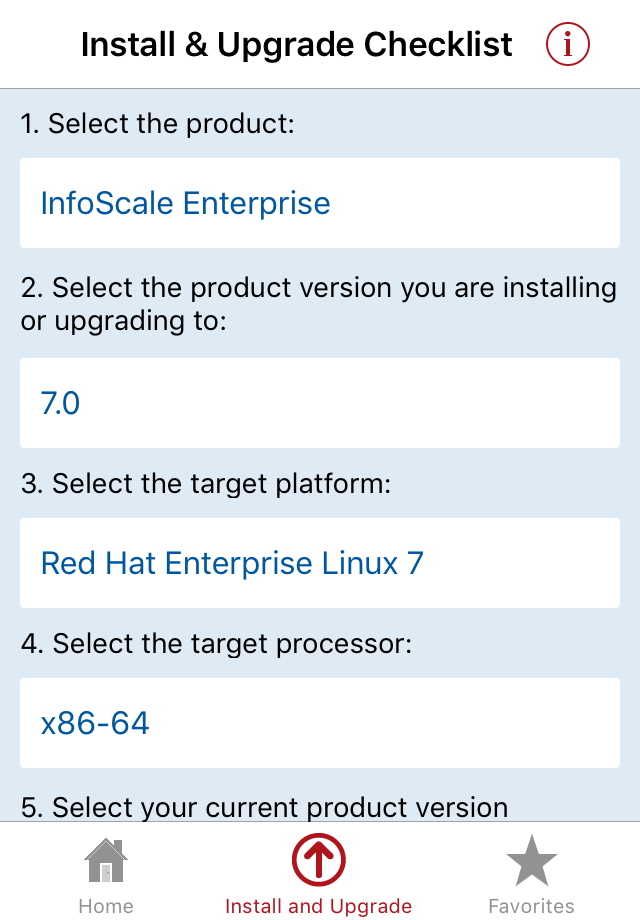Tap the InfoScale Enterprise text
Viewport: 640px width, 920px height.
click(185, 204)
